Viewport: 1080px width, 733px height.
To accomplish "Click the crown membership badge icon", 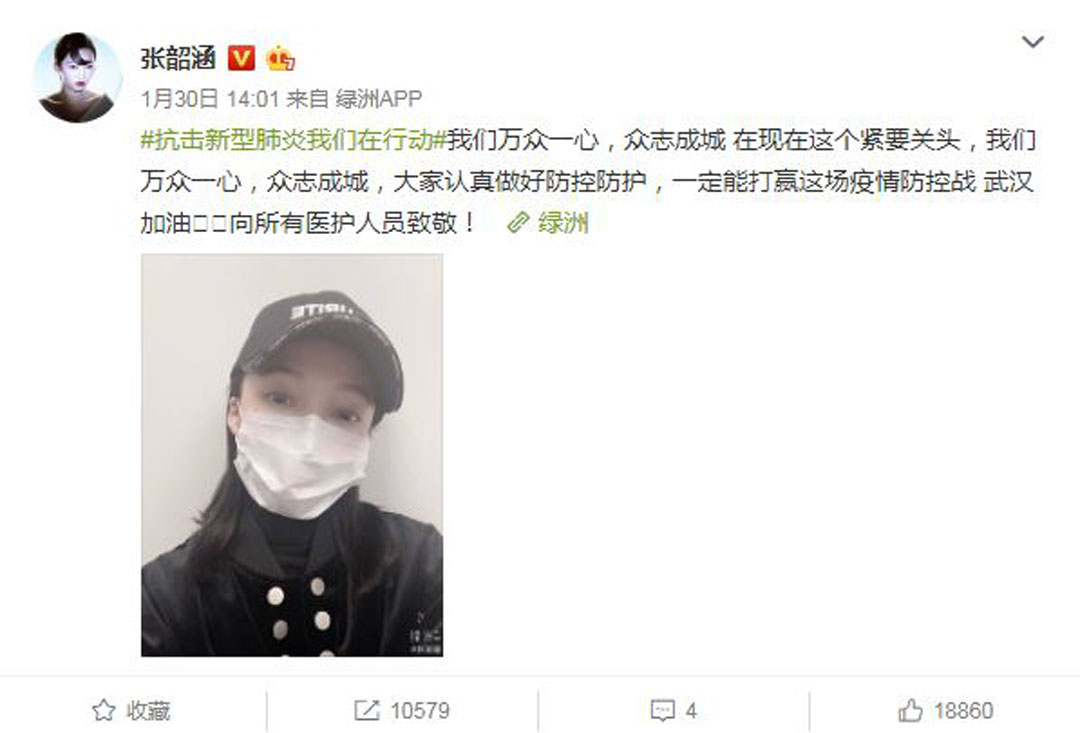I will pyautogui.click(x=280, y=59).
